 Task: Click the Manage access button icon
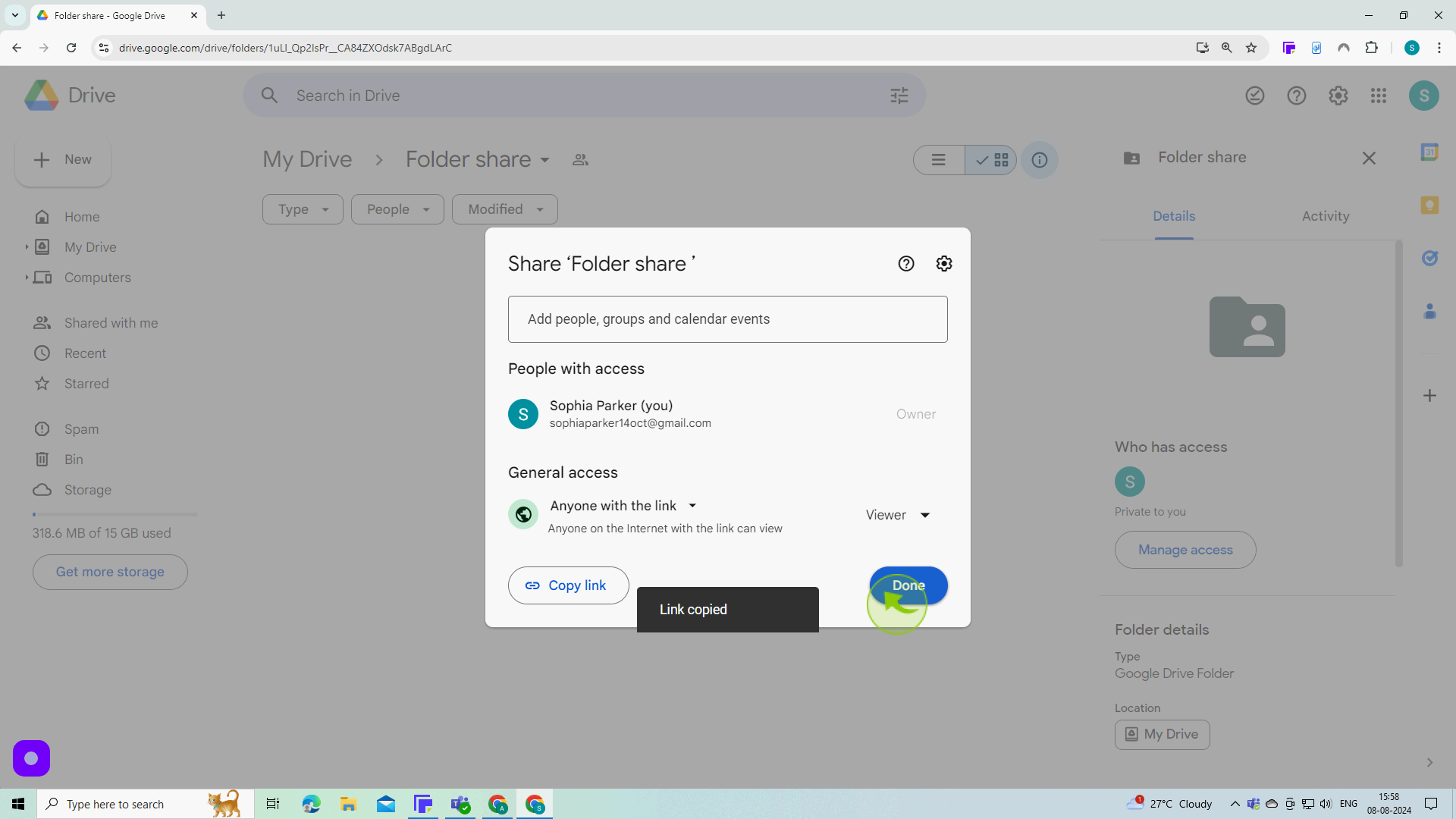tap(1186, 549)
